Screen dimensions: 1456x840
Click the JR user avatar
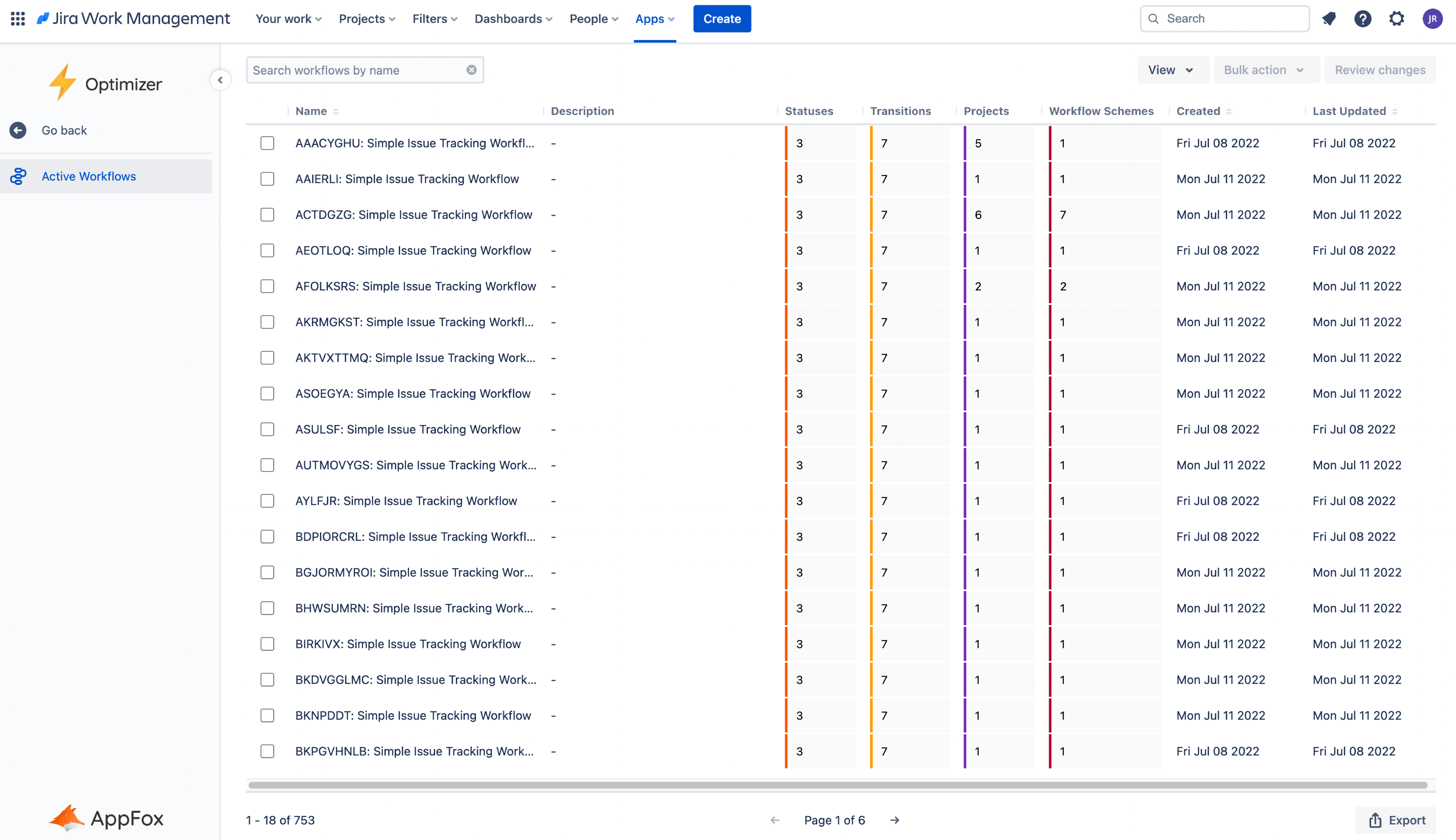[x=1432, y=19]
